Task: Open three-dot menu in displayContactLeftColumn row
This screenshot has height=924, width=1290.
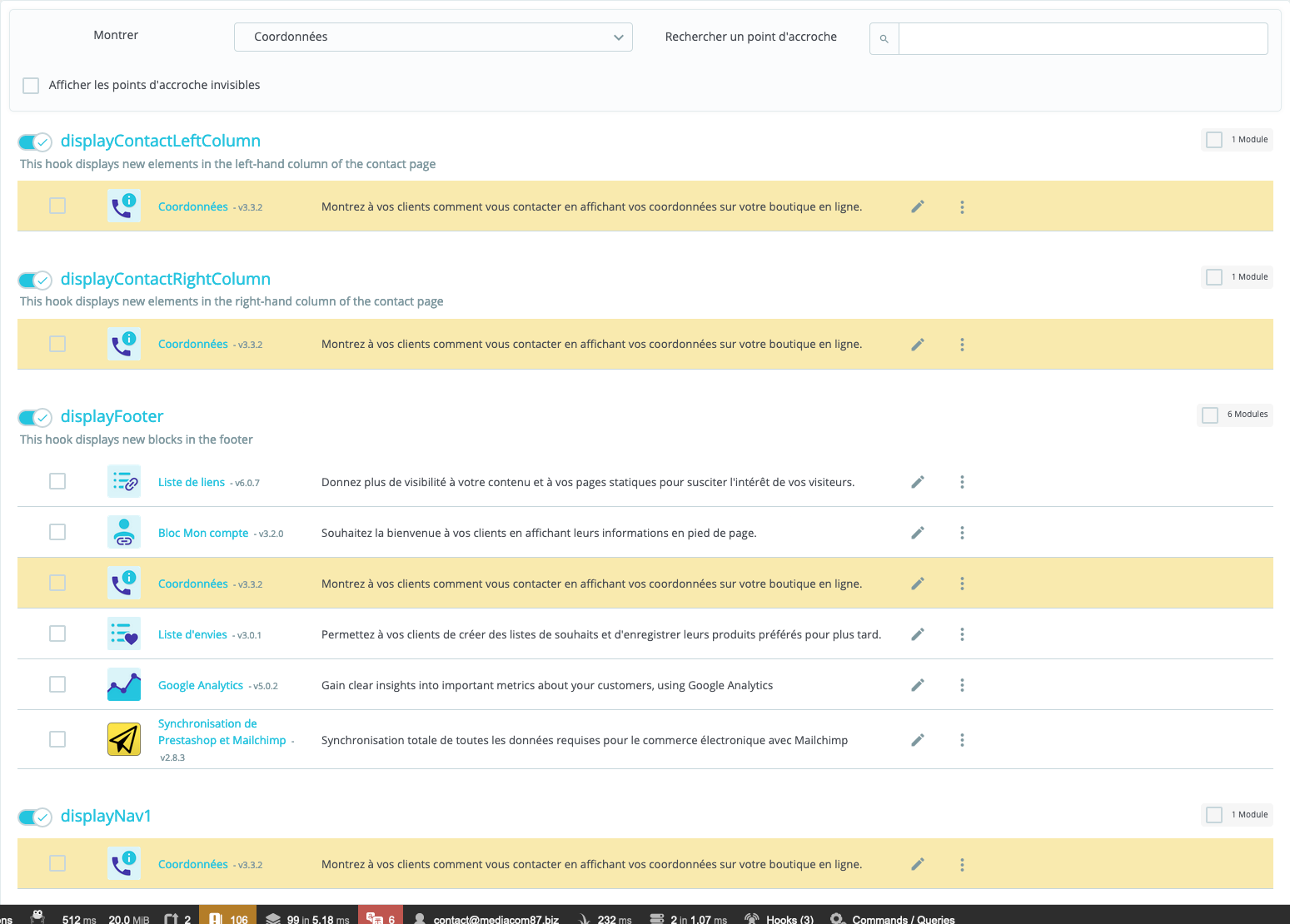Action: coord(962,207)
